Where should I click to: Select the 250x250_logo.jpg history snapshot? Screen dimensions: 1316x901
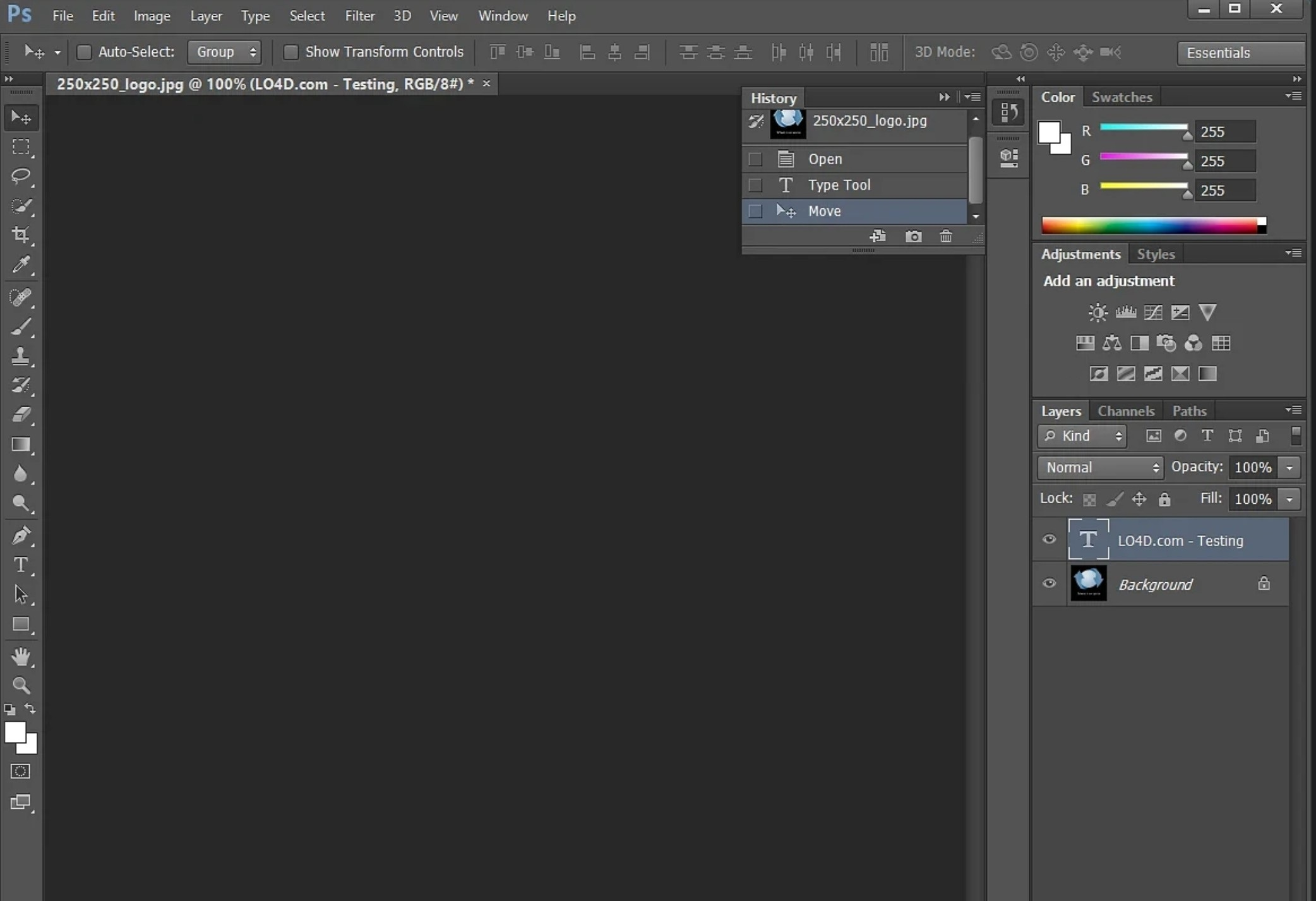click(854, 124)
